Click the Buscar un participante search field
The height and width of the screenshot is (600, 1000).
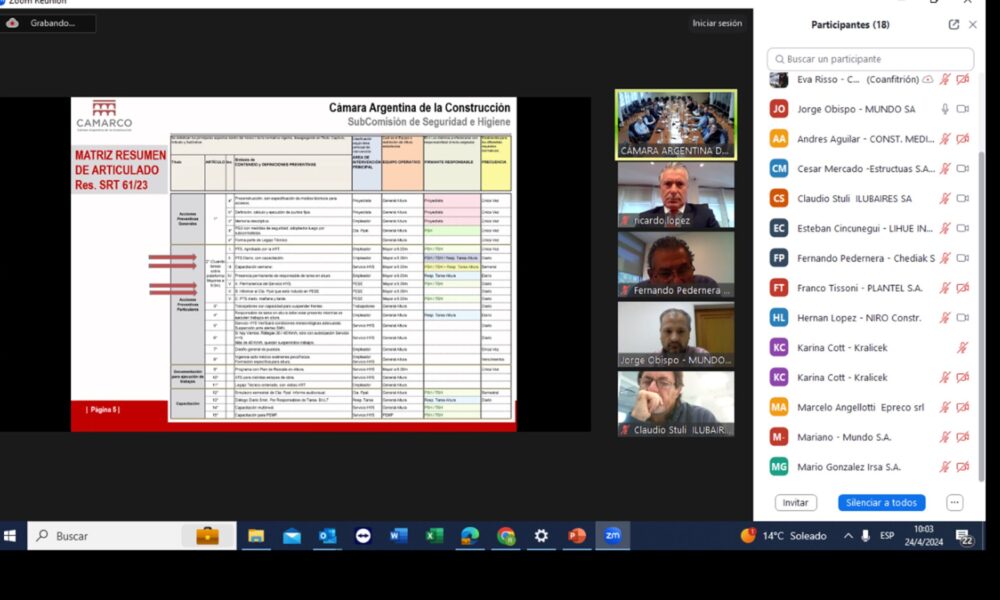pyautogui.click(x=870, y=59)
